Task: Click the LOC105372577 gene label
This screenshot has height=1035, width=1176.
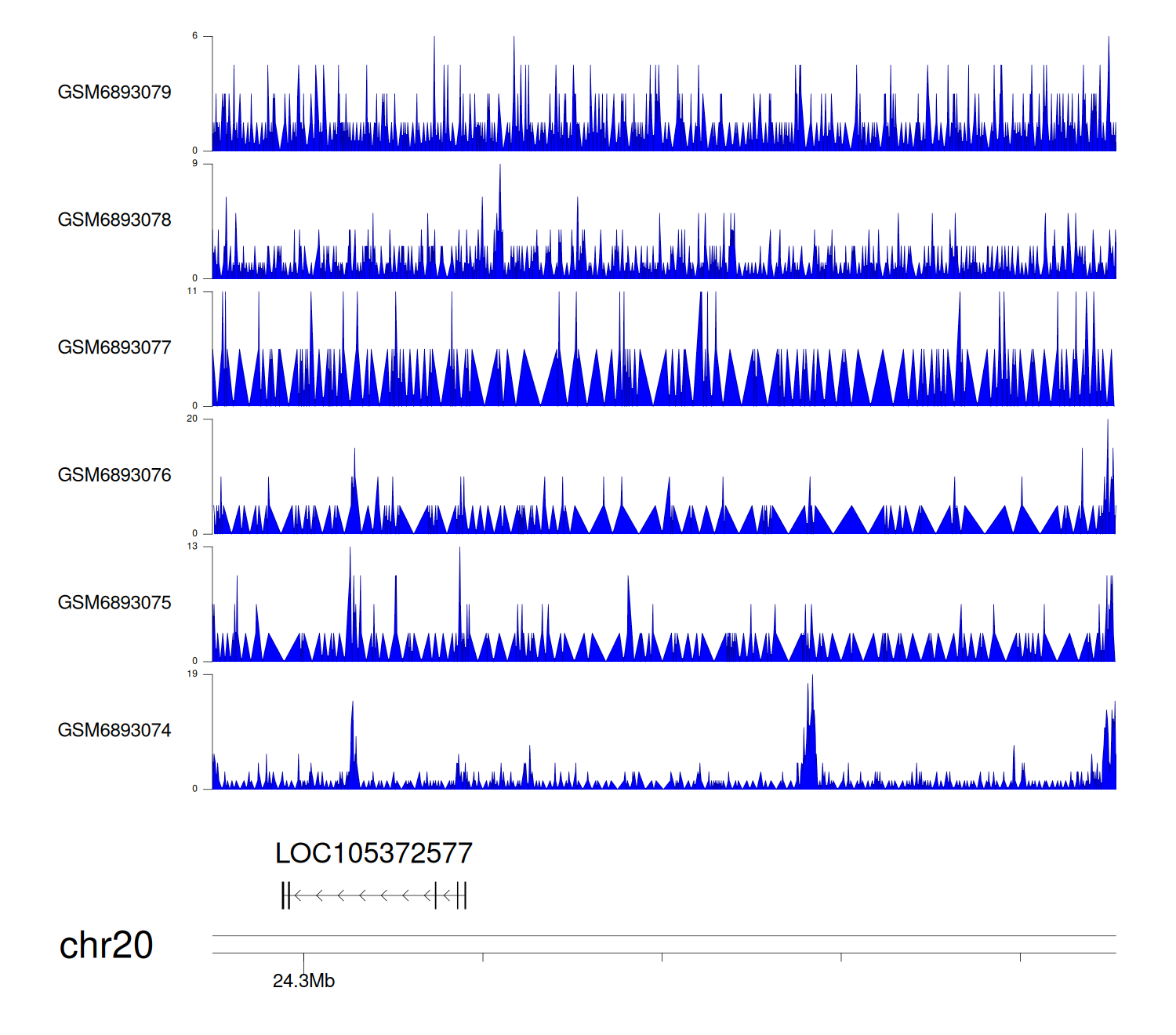Action: (x=374, y=854)
